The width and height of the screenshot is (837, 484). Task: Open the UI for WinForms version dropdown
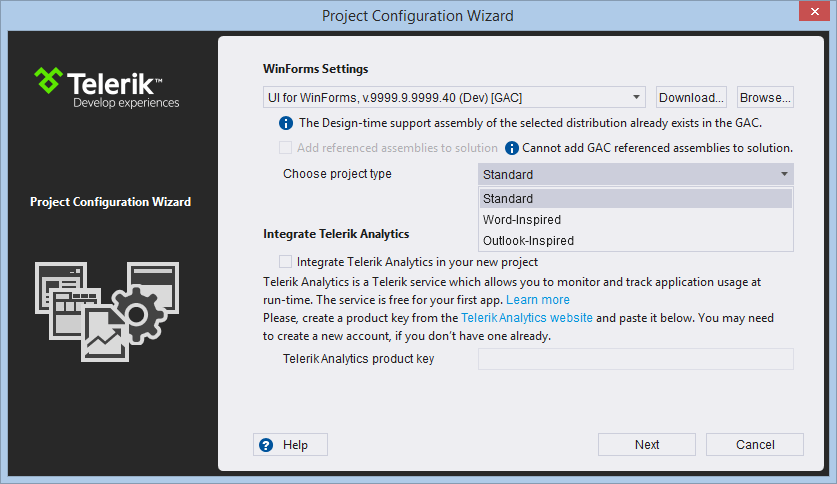[454, 97]
